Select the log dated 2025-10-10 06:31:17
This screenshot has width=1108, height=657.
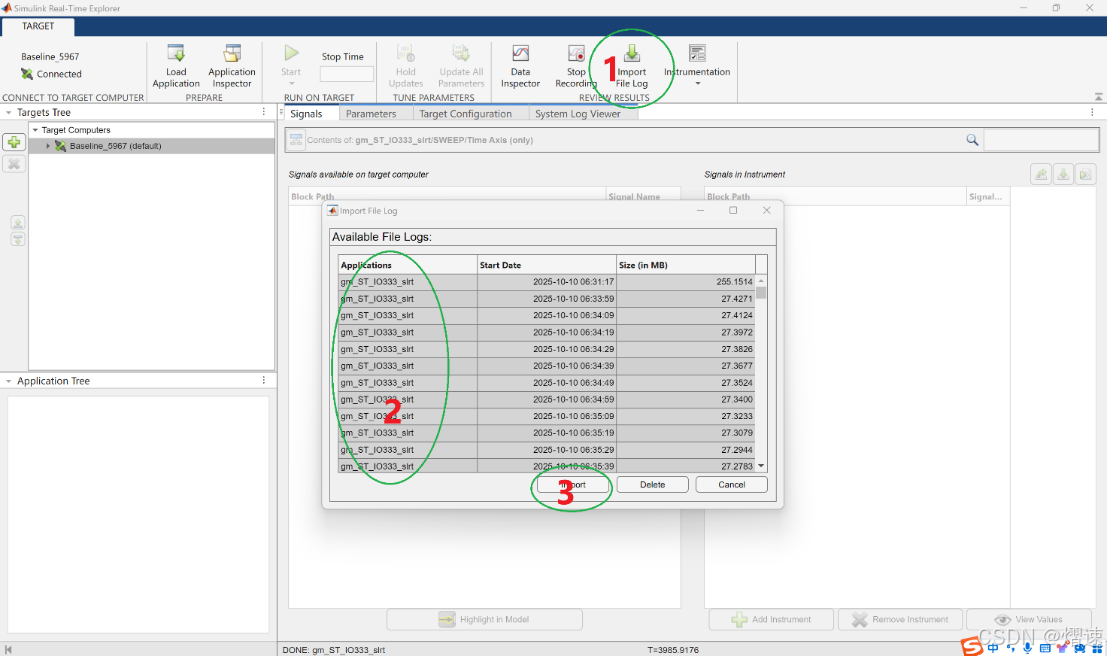pos(546,282)
